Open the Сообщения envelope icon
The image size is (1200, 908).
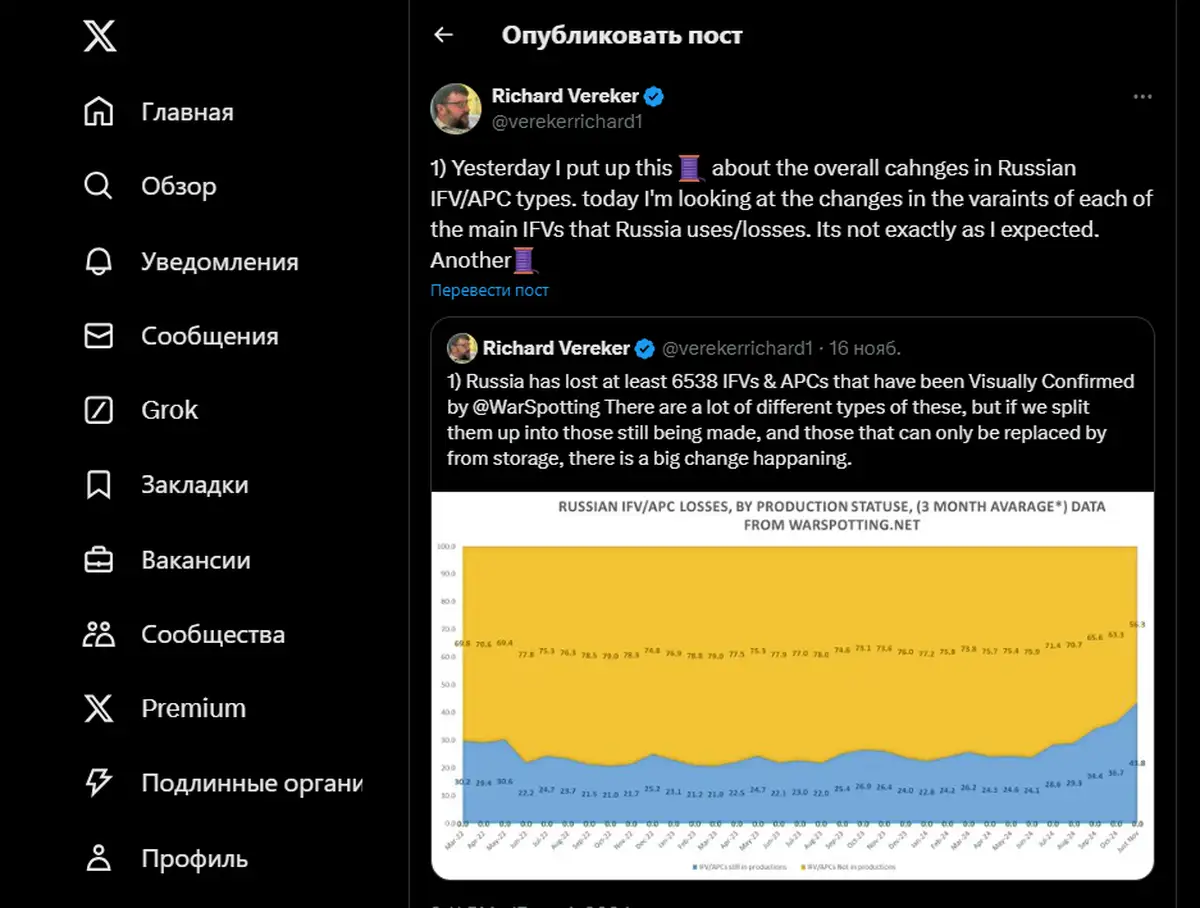tap(99, 336)
